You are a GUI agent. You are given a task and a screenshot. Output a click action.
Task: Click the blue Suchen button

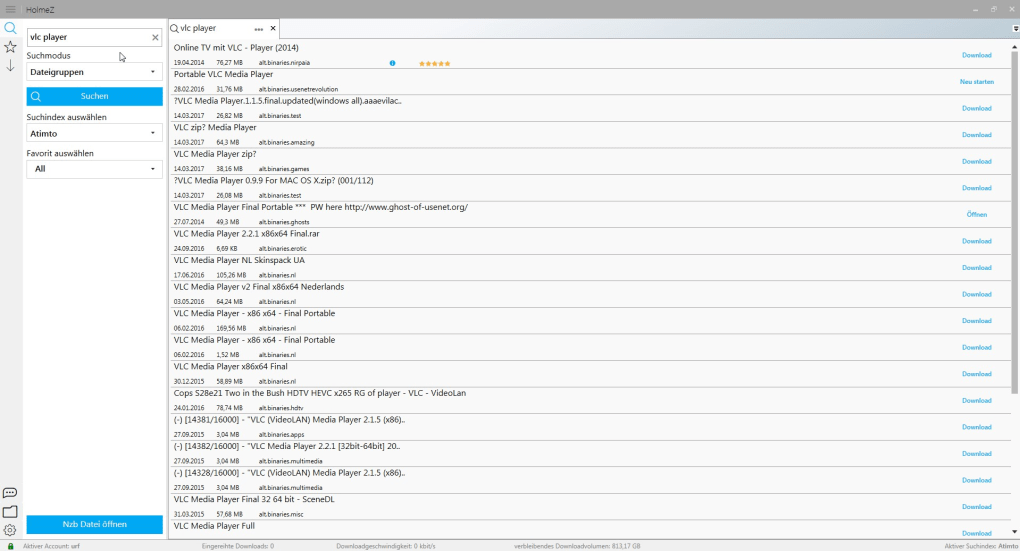click(94, 96)
